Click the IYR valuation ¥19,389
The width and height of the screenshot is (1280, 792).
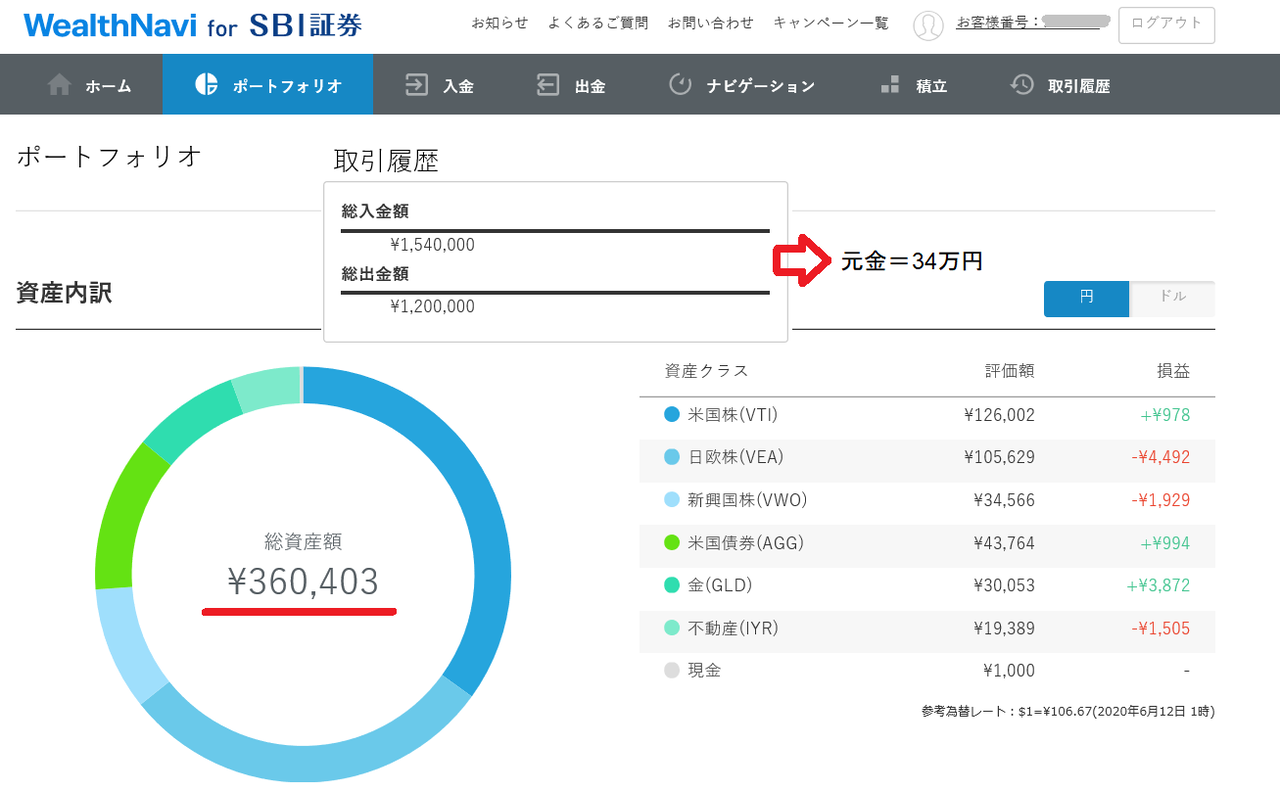1004,628
